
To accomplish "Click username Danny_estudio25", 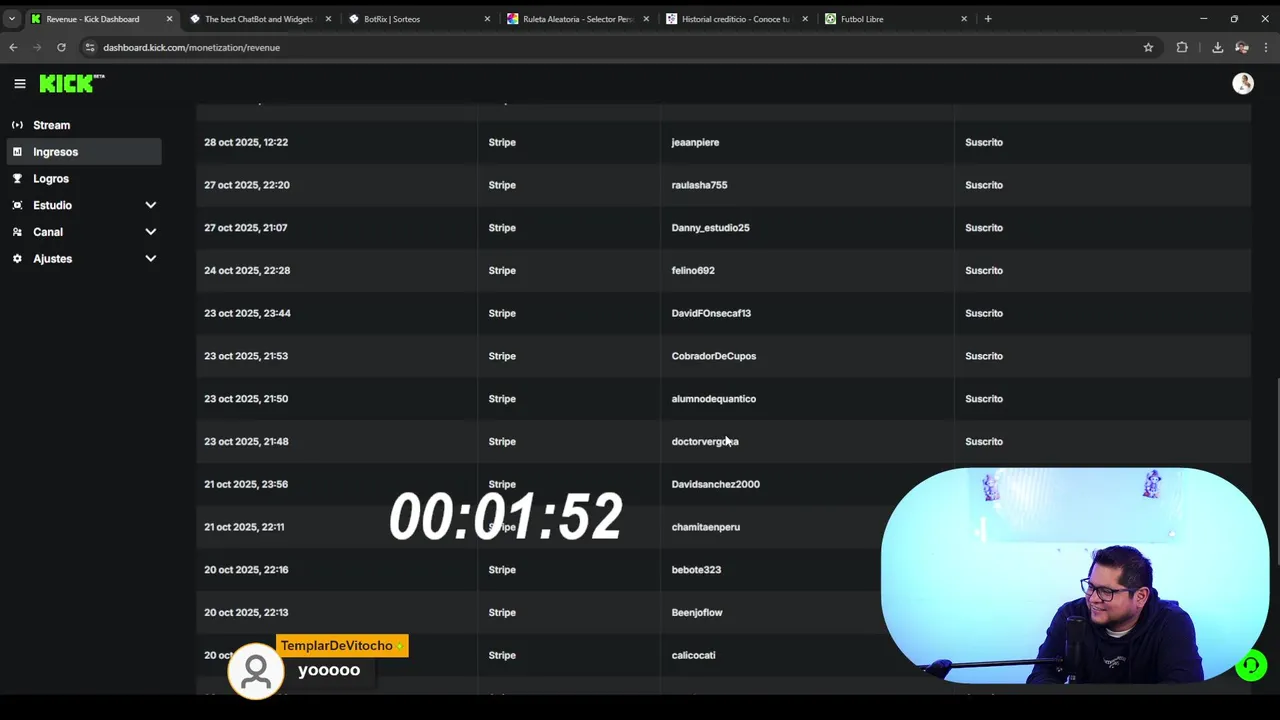I will 710,228.
